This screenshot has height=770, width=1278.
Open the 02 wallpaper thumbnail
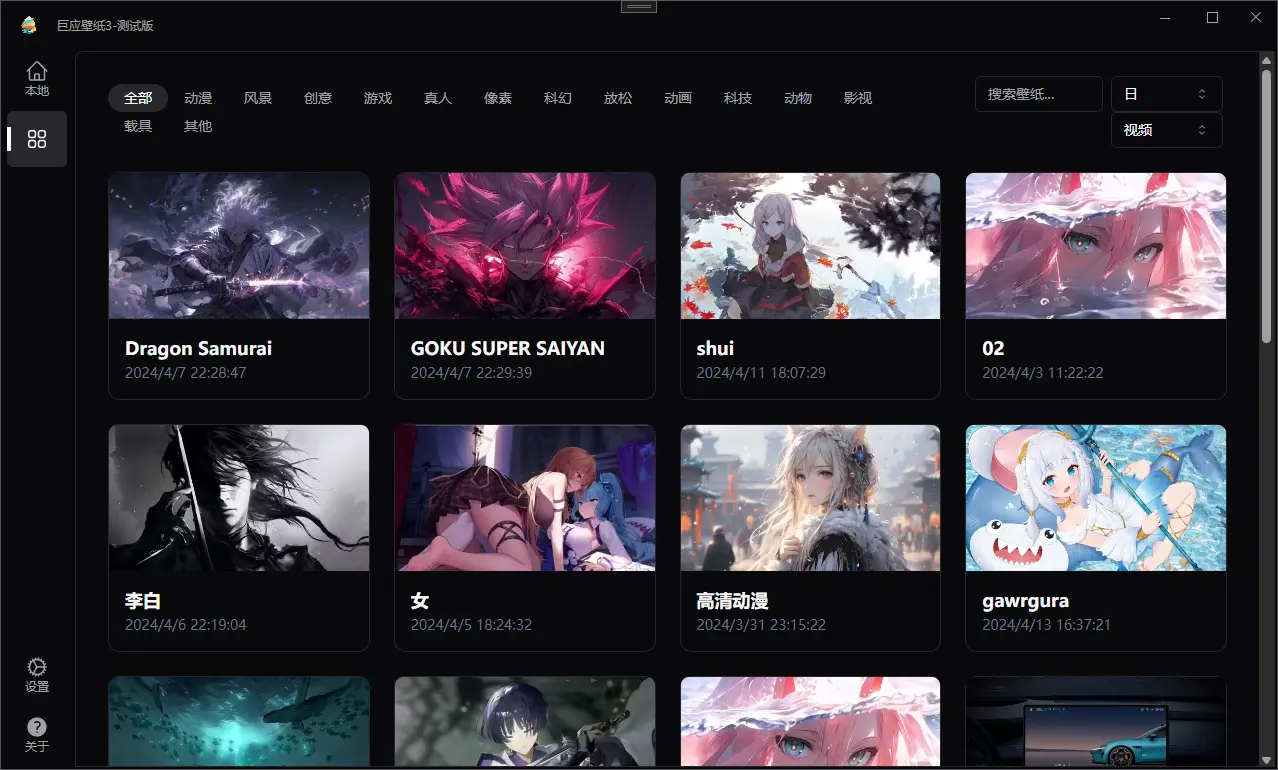[1096, 246]
